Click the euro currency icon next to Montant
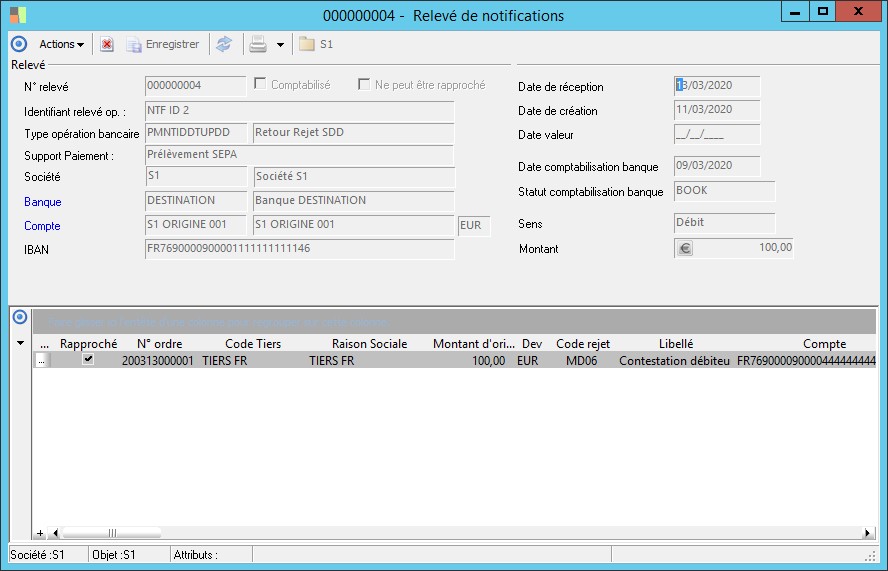This screenshot has height=571, width=888. 685,248
